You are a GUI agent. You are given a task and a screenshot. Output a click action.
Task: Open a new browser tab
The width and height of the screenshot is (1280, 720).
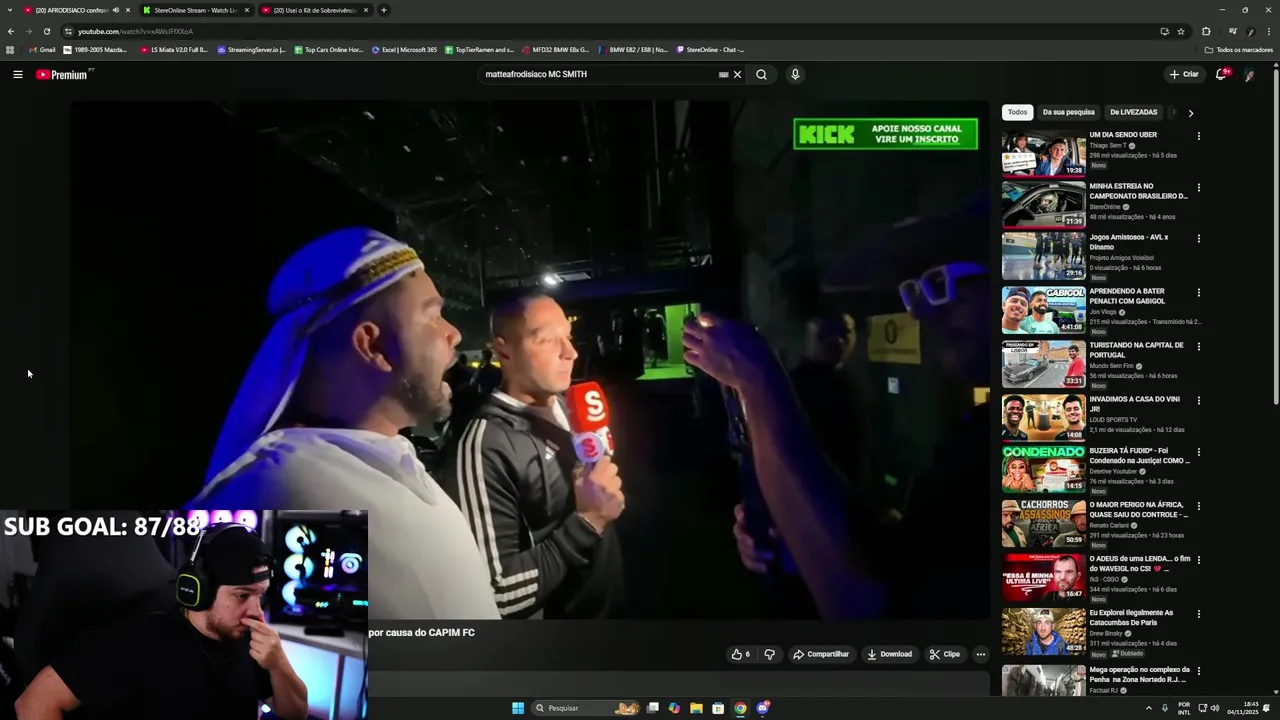384,10
